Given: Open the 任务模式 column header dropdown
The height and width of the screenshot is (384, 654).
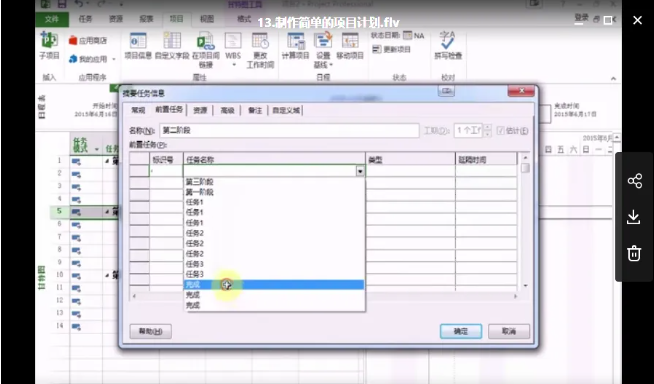Looking at the screenshot, I should click(97, 149).
